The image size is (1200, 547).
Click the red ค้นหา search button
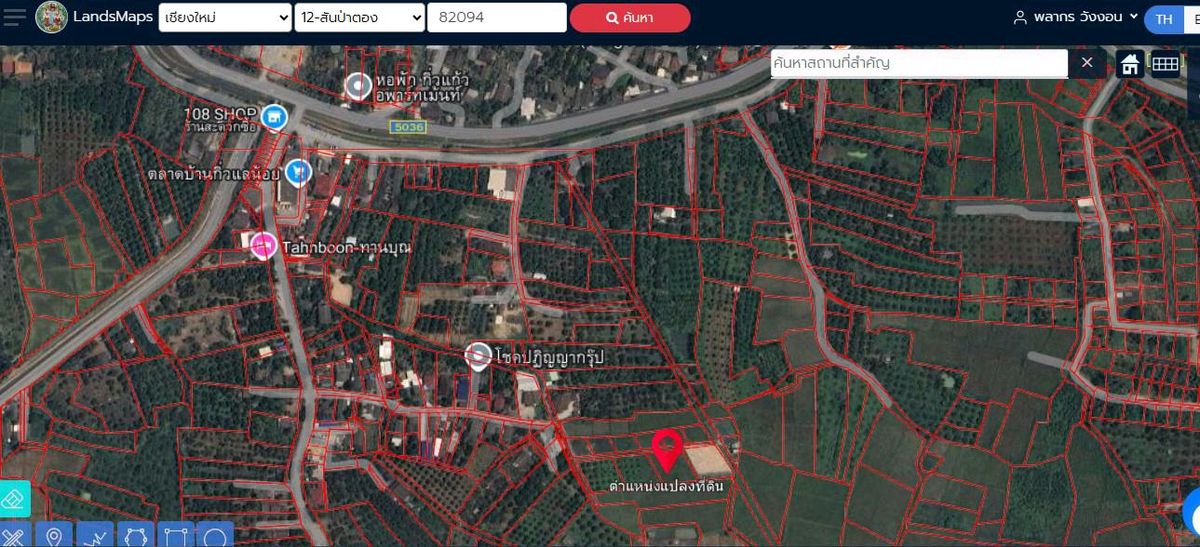pyautogui.click(x=630, y=18)
